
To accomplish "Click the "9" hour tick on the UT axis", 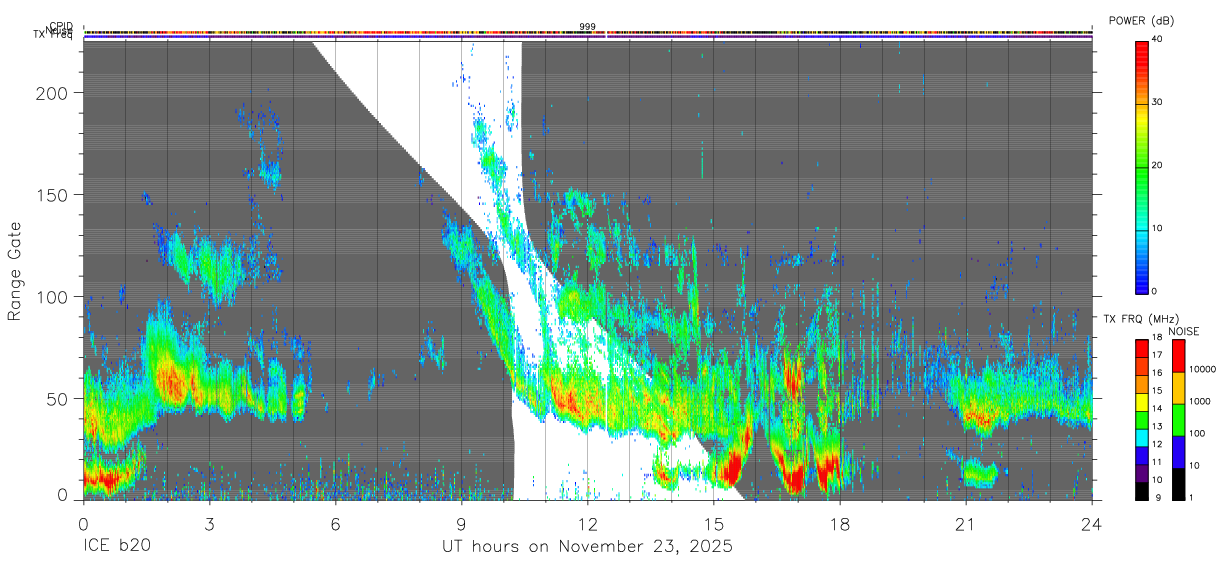I will click(x=461, y=524).
